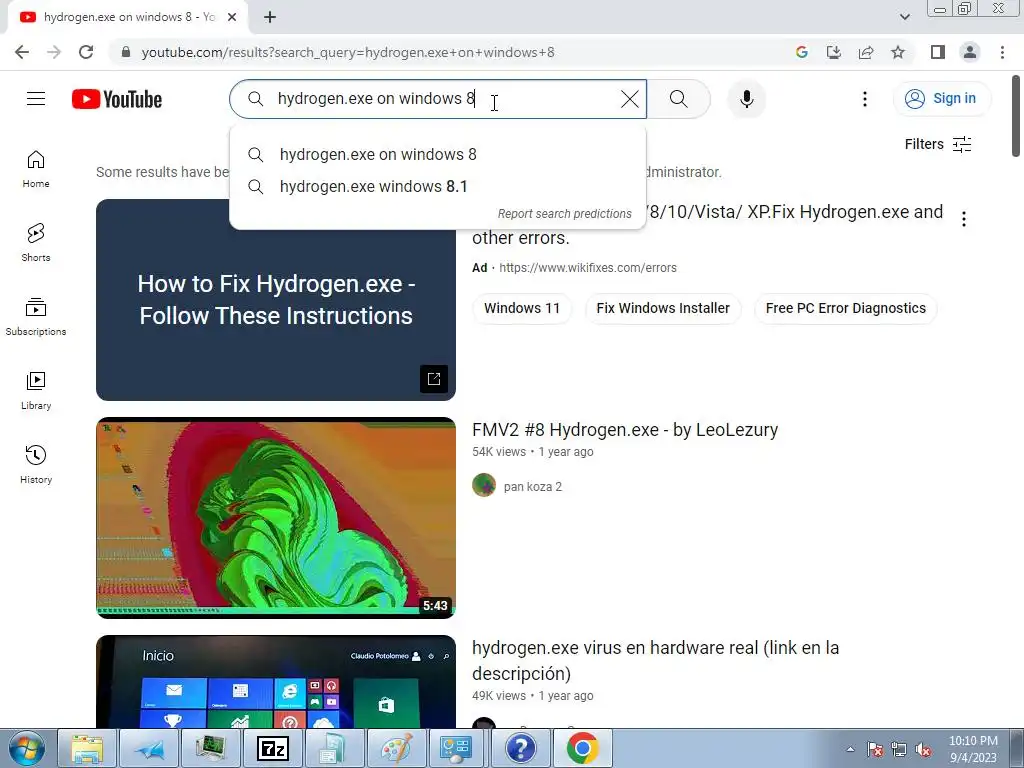Open Windows Explorer from taskbar
Viewport: 1024px width, 768px height.
87,748
